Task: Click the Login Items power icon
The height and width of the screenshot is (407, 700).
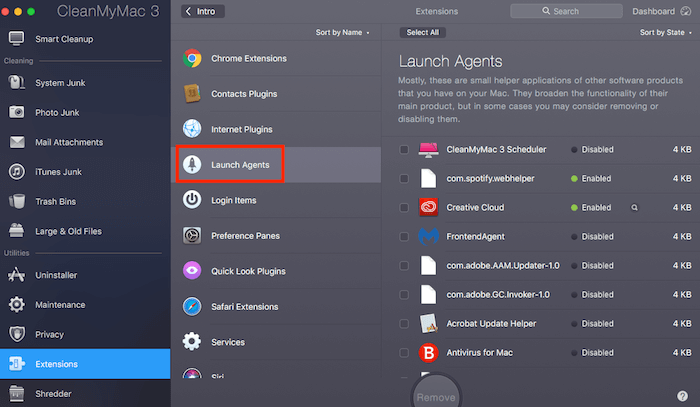Action: point(192,200)
